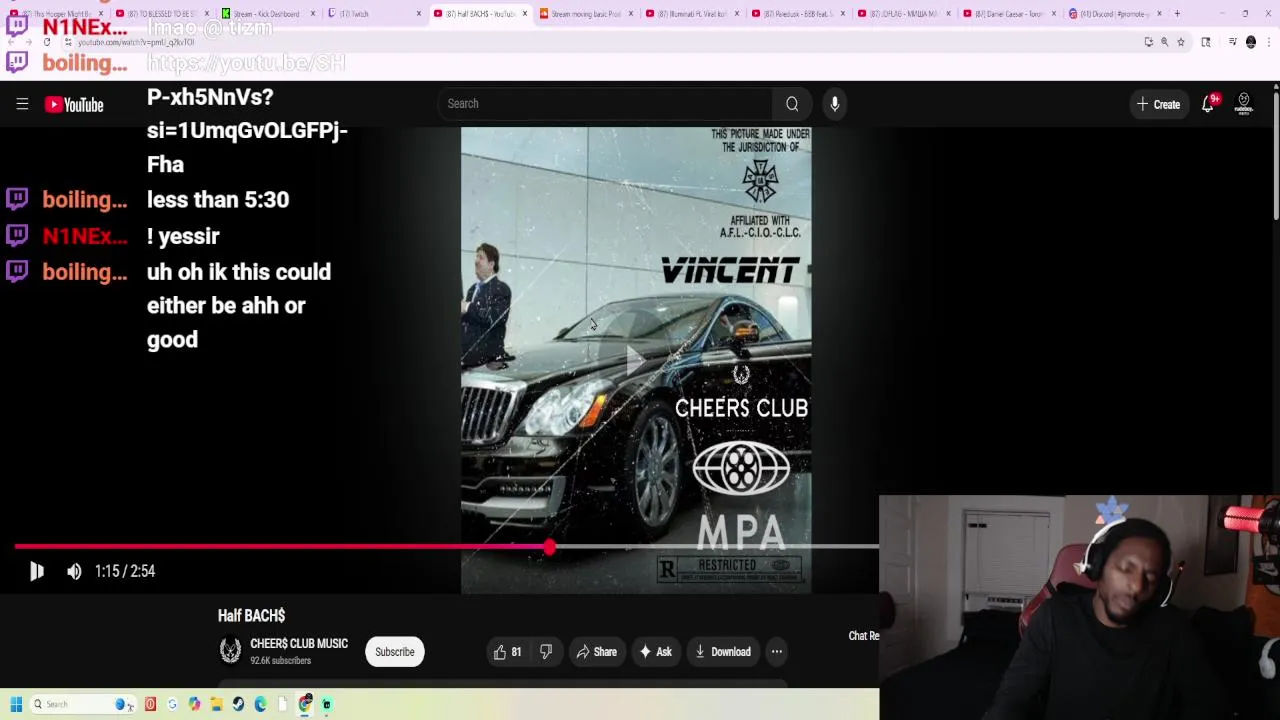1280x720 pixels.
Task: Open the red Opera-style taskbar icon
Action: click(x=150, y=704)
